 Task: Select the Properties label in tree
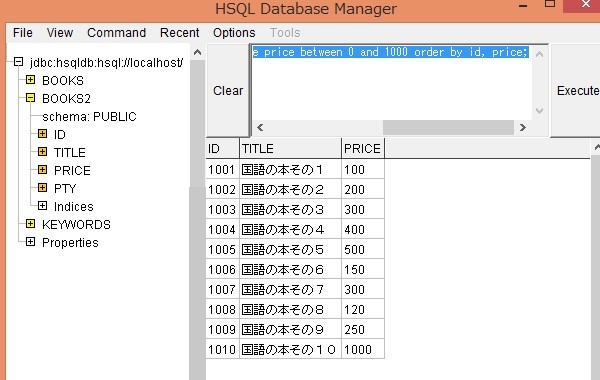[70, 243]
